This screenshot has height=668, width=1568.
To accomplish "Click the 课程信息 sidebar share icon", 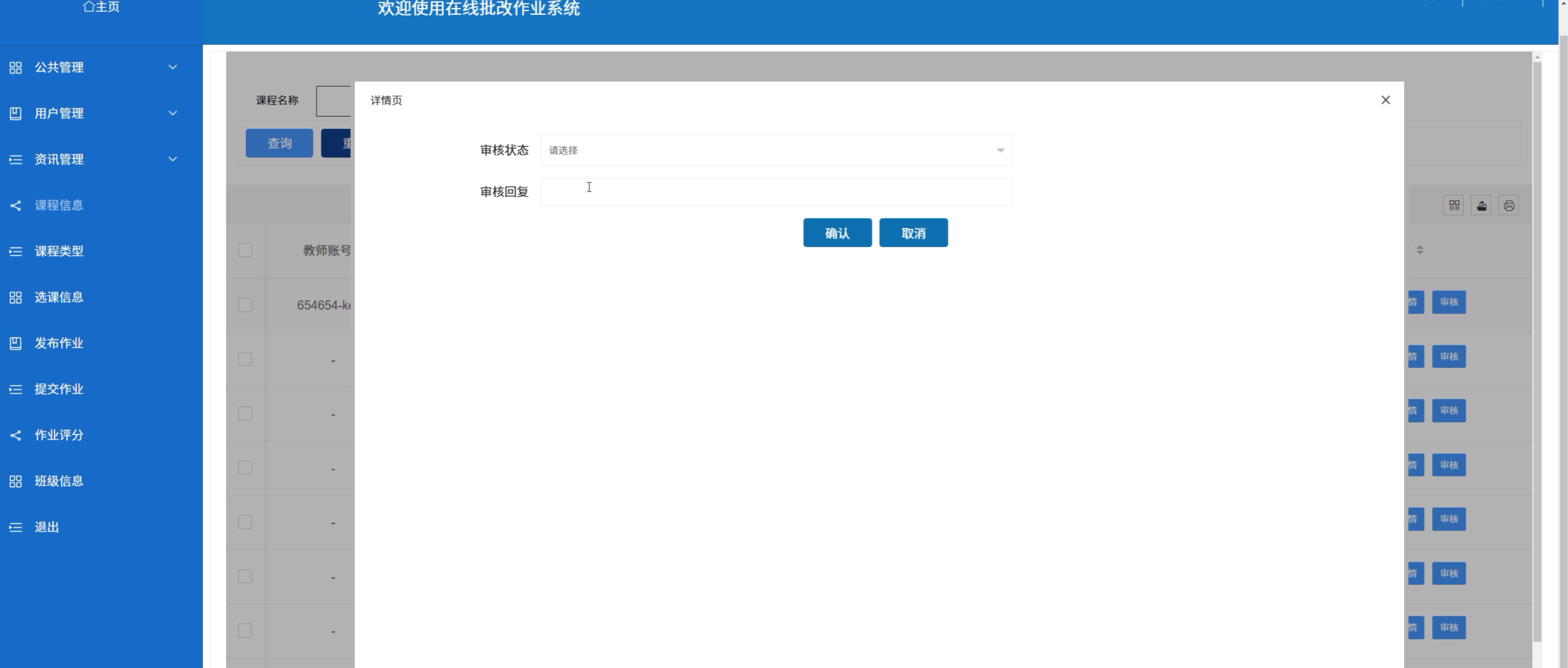I will 16,206.
